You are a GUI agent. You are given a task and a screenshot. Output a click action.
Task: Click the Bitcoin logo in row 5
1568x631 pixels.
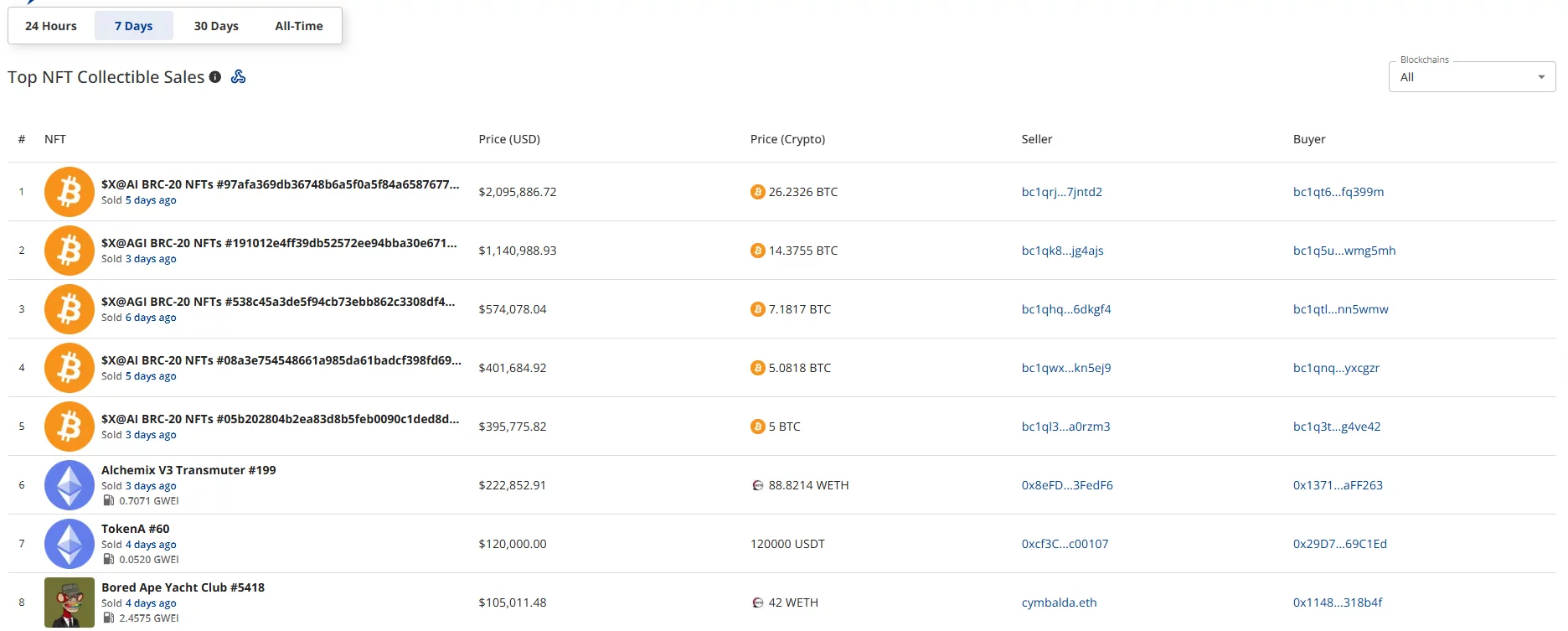70,427
